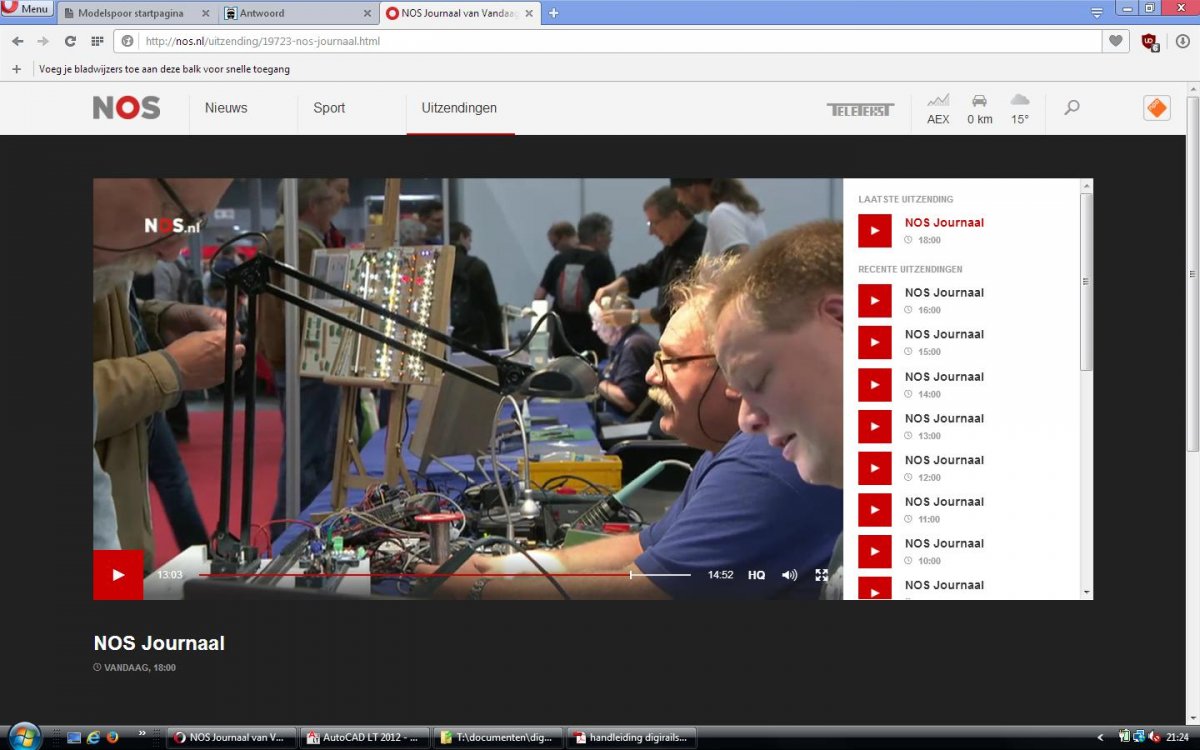The image size is (1200, 750).
Task: Launch Firefox from quick launch
Action: pyautogui.click(x=113, y=738)
